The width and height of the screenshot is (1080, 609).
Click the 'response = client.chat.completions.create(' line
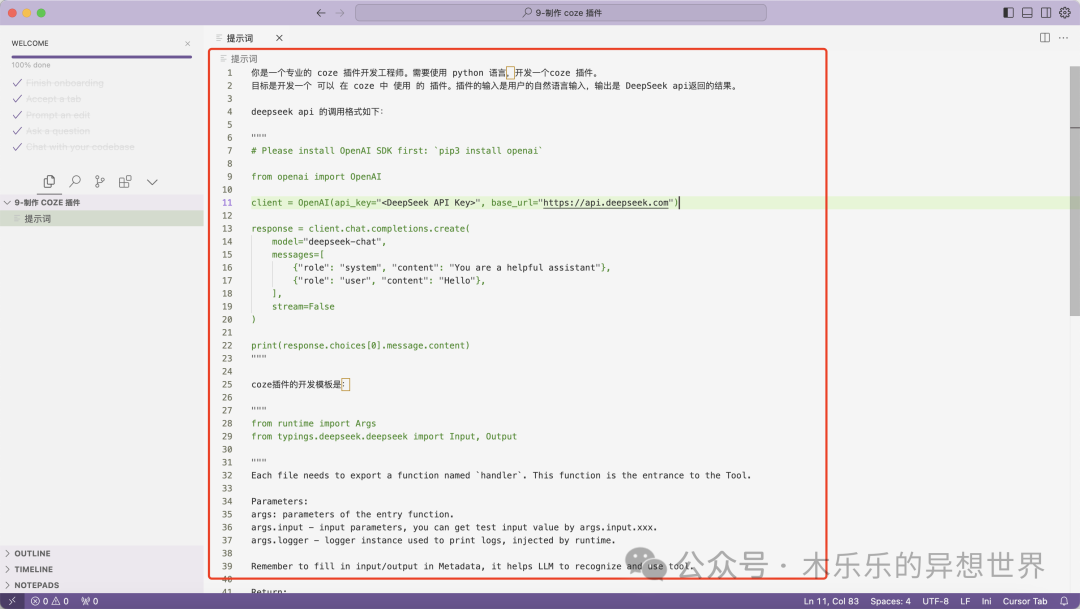point(360,229)
